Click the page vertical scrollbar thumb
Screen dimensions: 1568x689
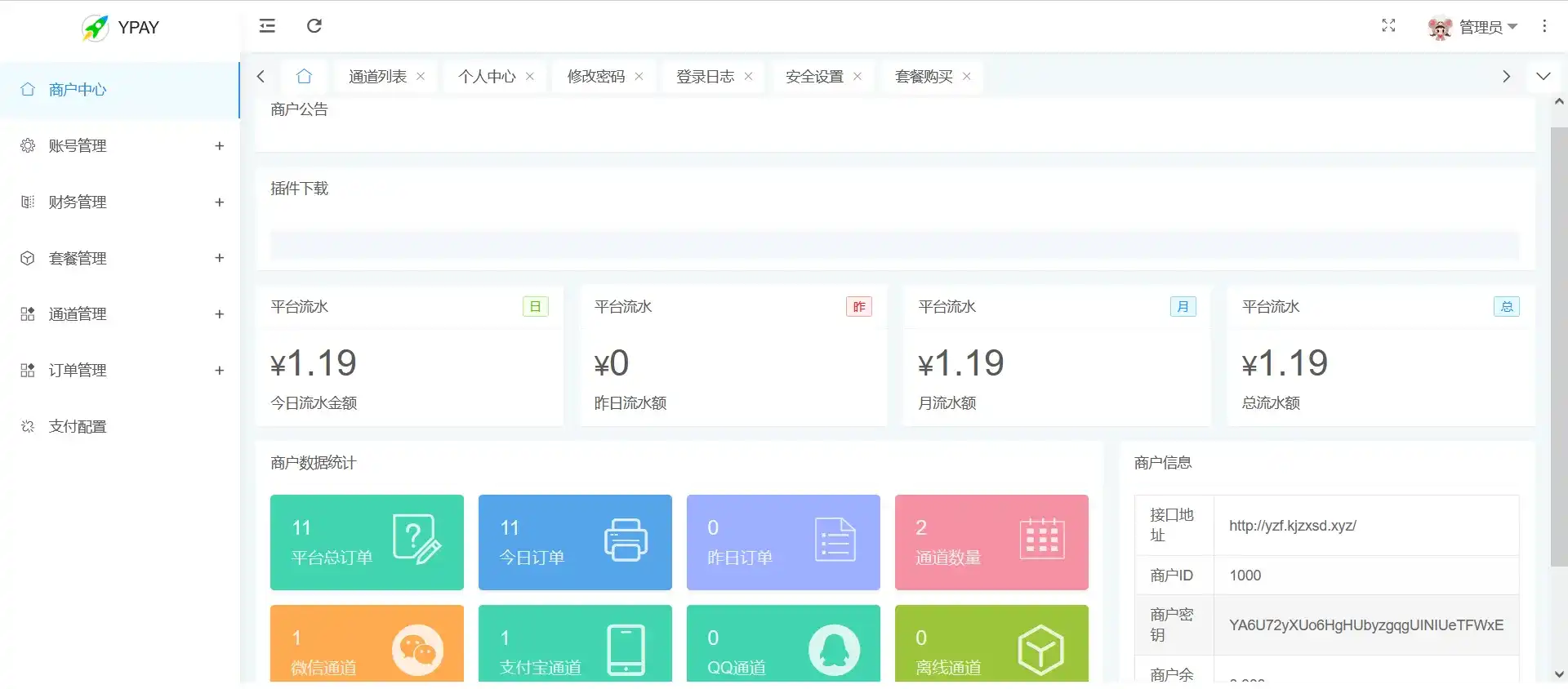[x=1559, y=346]
